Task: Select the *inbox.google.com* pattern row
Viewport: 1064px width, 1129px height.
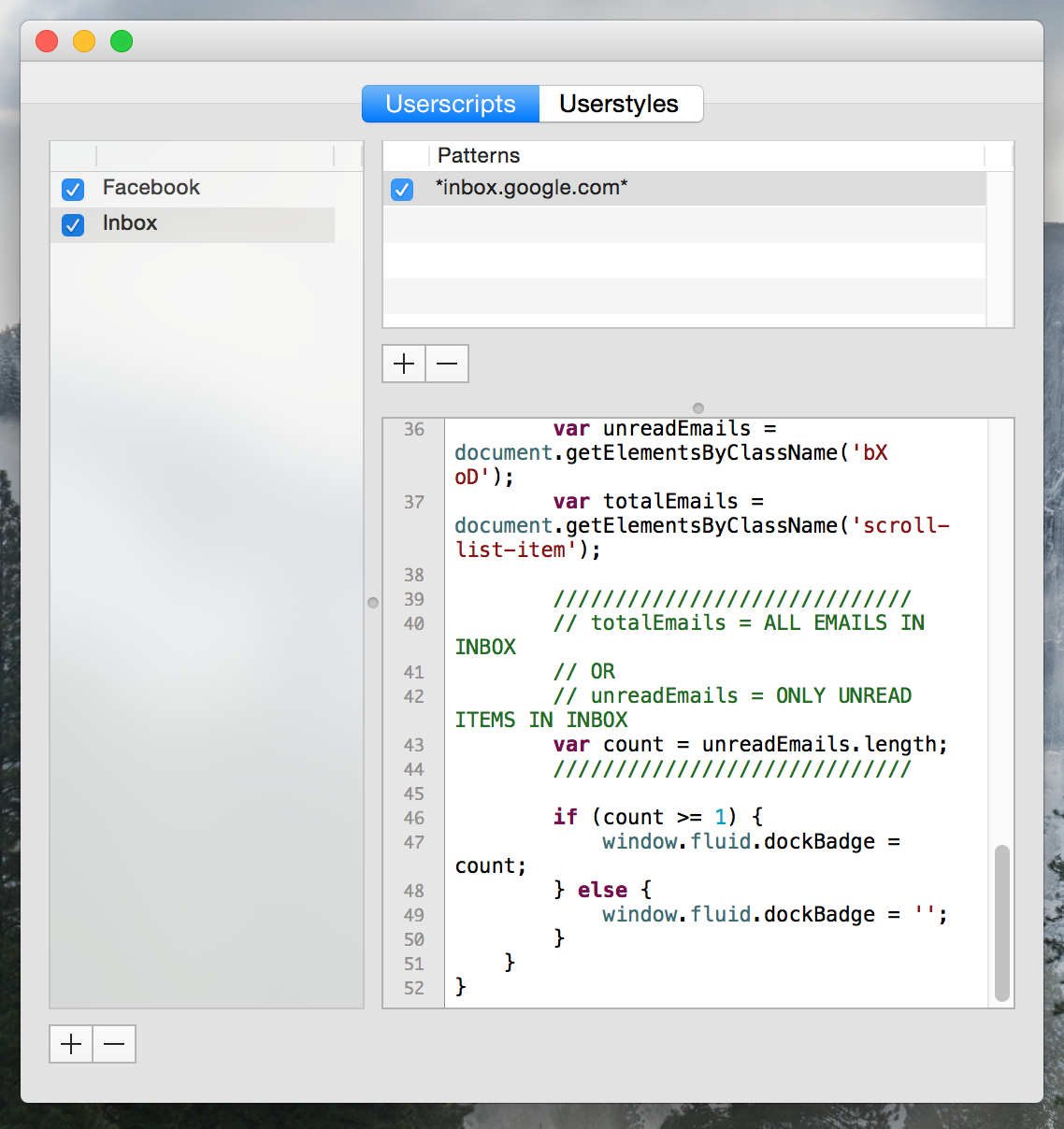Action: tap(684, 189)
